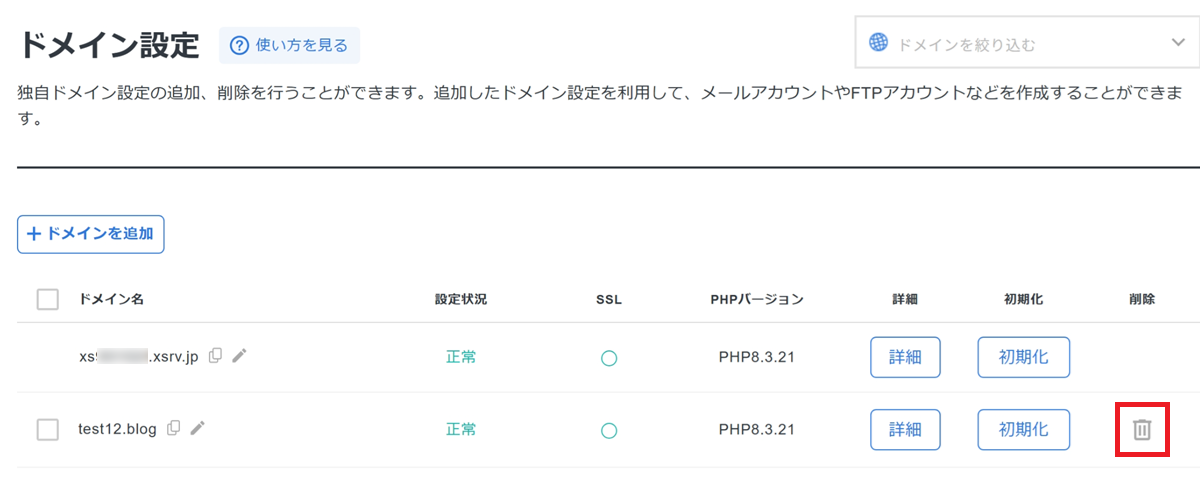Toggle the select-all checkbox in table header
Screen dimensions: 1200x477
[x=47, y=299]
